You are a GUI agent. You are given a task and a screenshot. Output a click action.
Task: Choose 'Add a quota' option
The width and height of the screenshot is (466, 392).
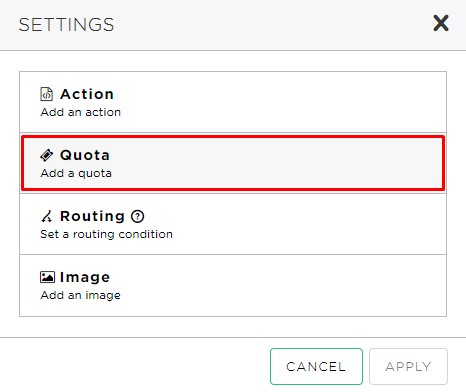pyautogui.click(x=76, y=173)
